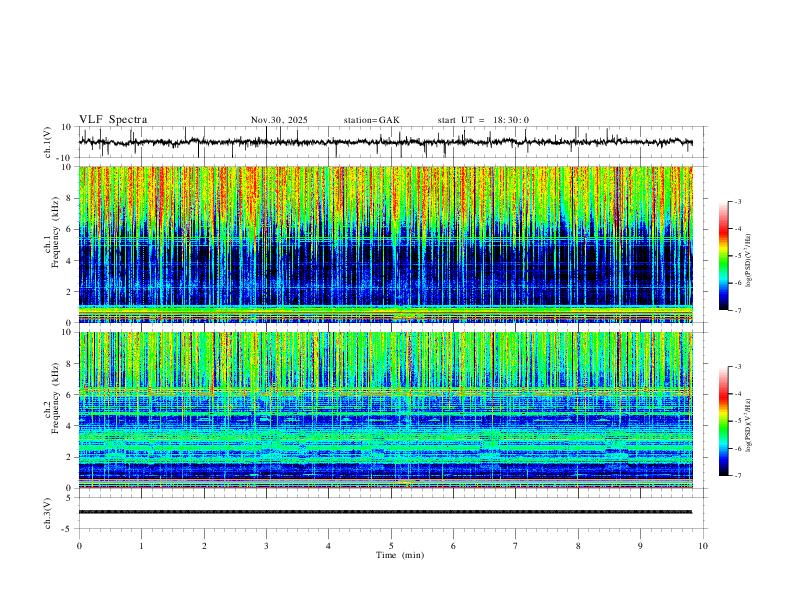
Task: Click the ch.3 black voltage trace
Action: [x=385, y=512]
